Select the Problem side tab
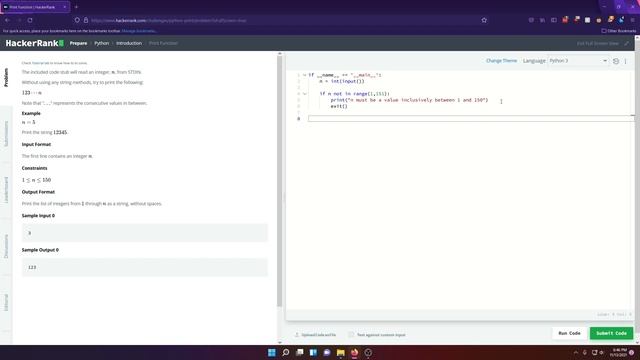The width and height of the screenshot is (640, 360). point(6,78)
